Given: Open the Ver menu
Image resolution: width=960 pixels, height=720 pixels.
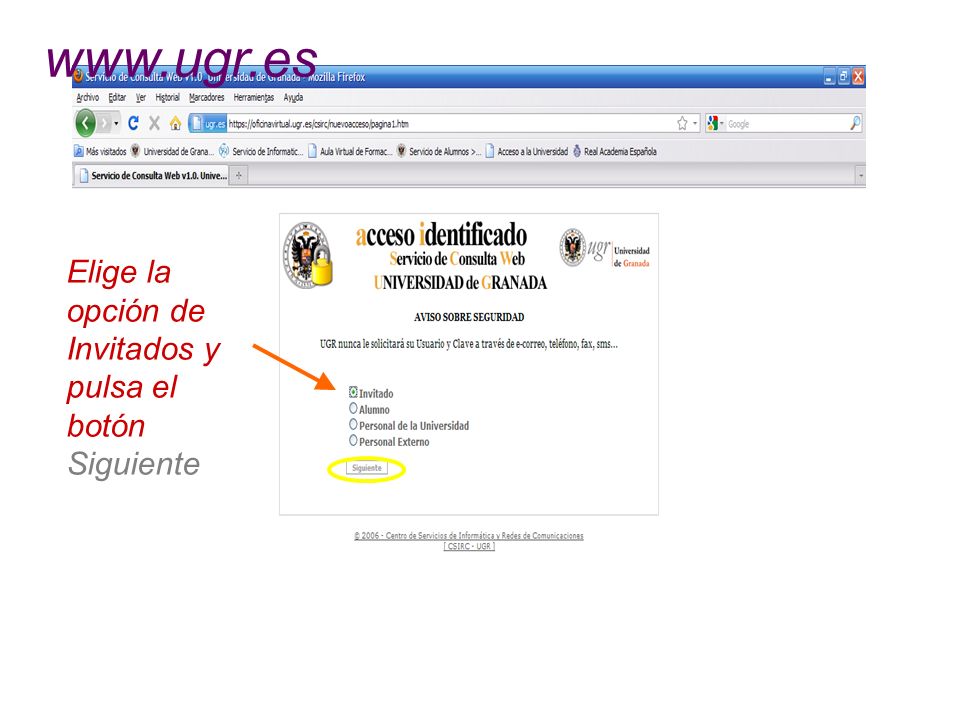Looking at the screenshot, I should [141, 97].
